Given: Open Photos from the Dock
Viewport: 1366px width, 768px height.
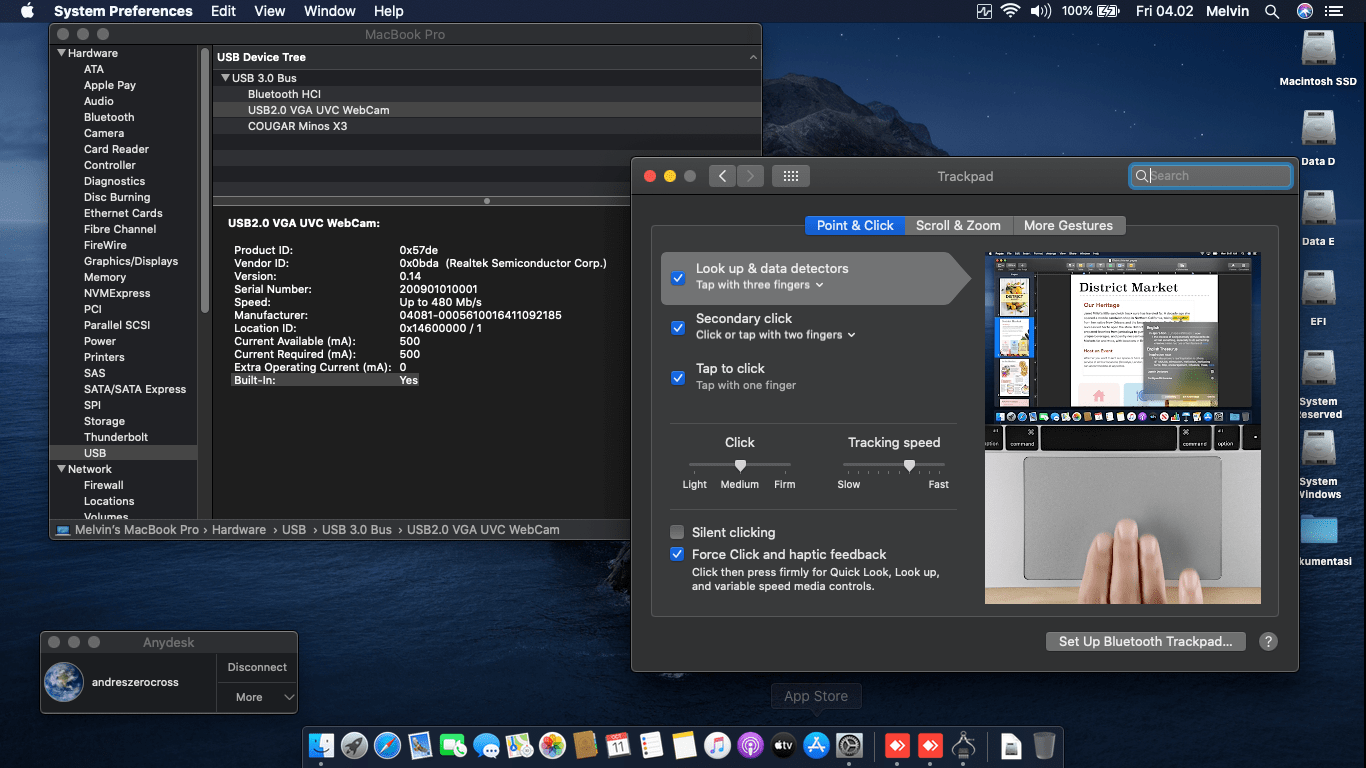Looking at the screenshot, I should [x=552, y=745].
